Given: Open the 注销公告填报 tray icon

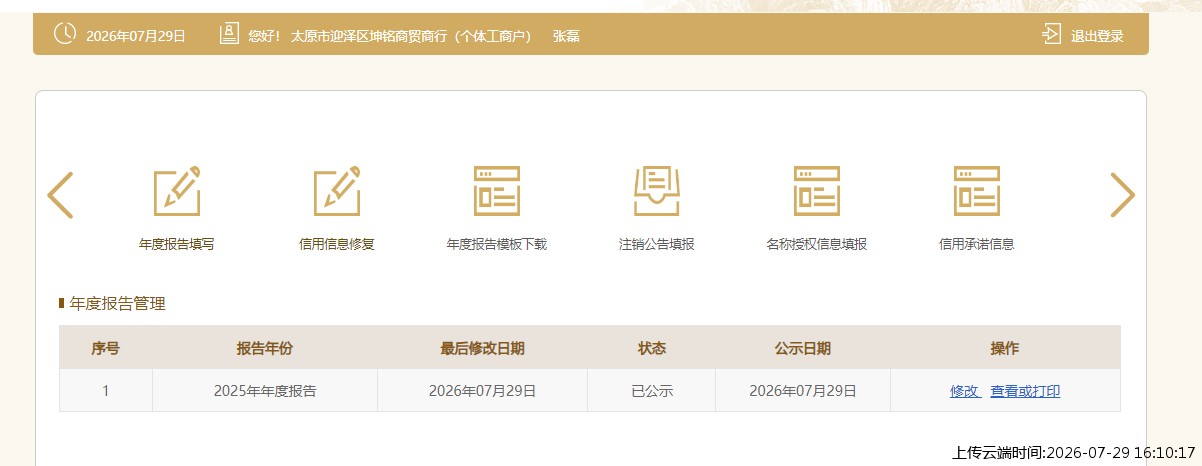Looking at the screenshot, I should pos(657,190).
